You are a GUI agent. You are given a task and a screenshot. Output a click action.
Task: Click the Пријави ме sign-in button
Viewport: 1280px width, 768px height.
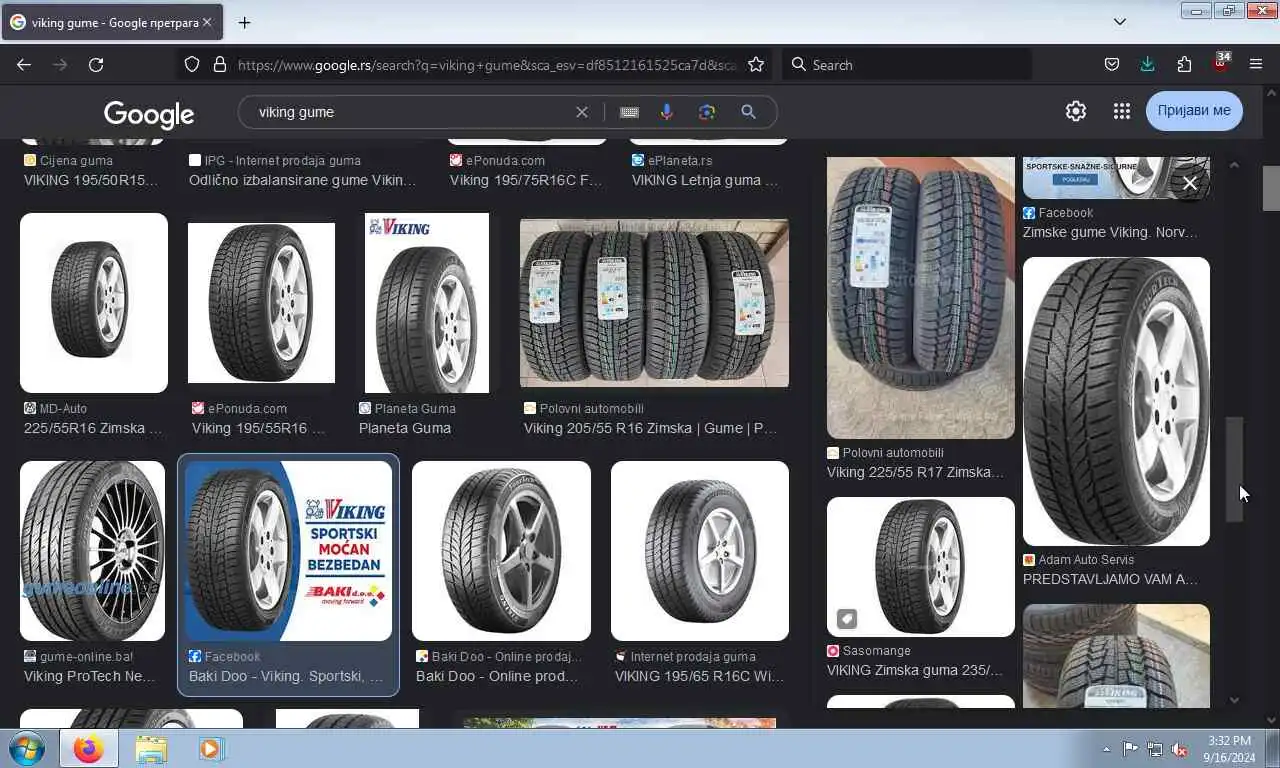click(x=1194, y=110)
